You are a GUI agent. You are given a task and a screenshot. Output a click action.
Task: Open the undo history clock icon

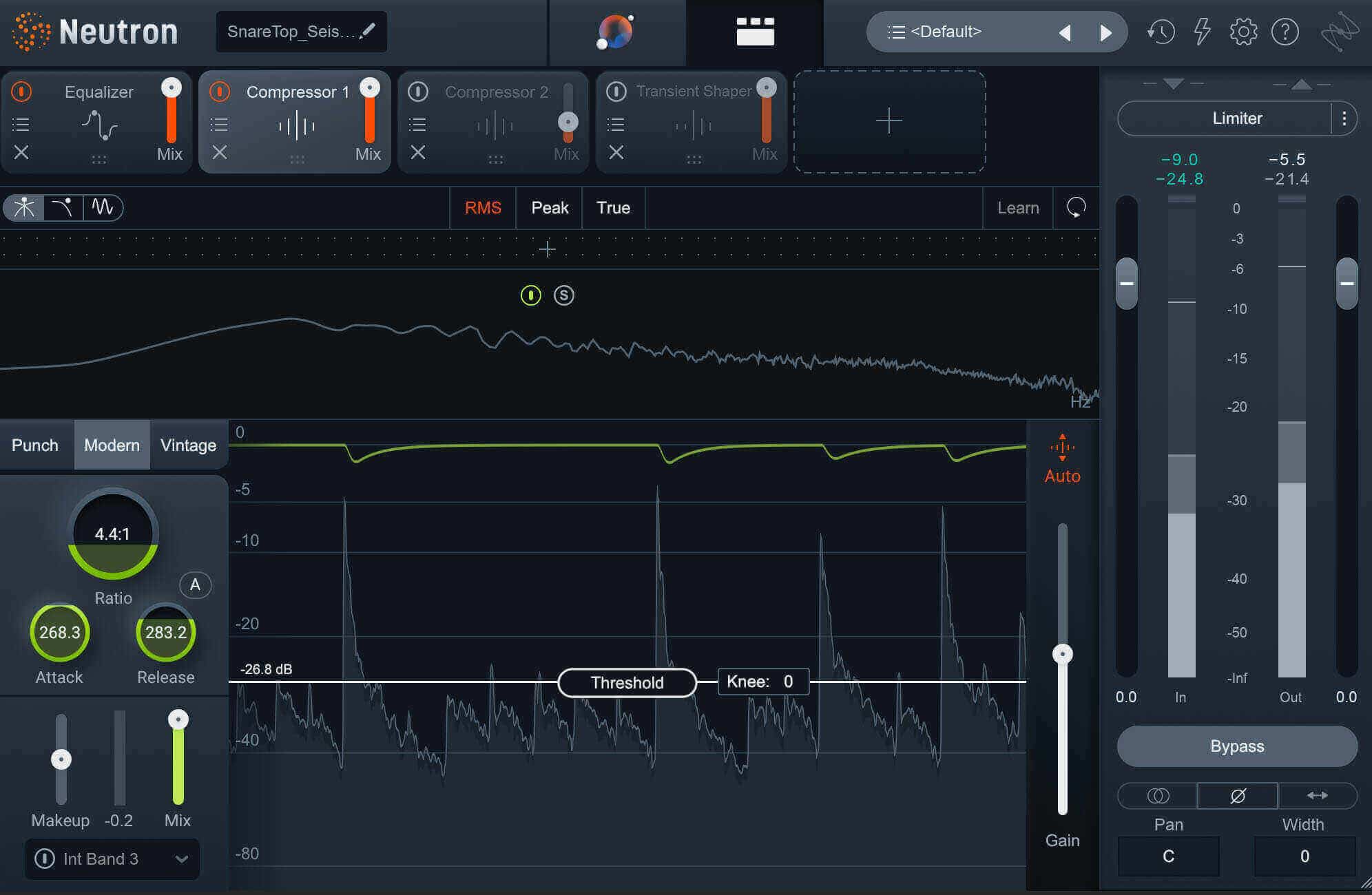[1161, 32]
